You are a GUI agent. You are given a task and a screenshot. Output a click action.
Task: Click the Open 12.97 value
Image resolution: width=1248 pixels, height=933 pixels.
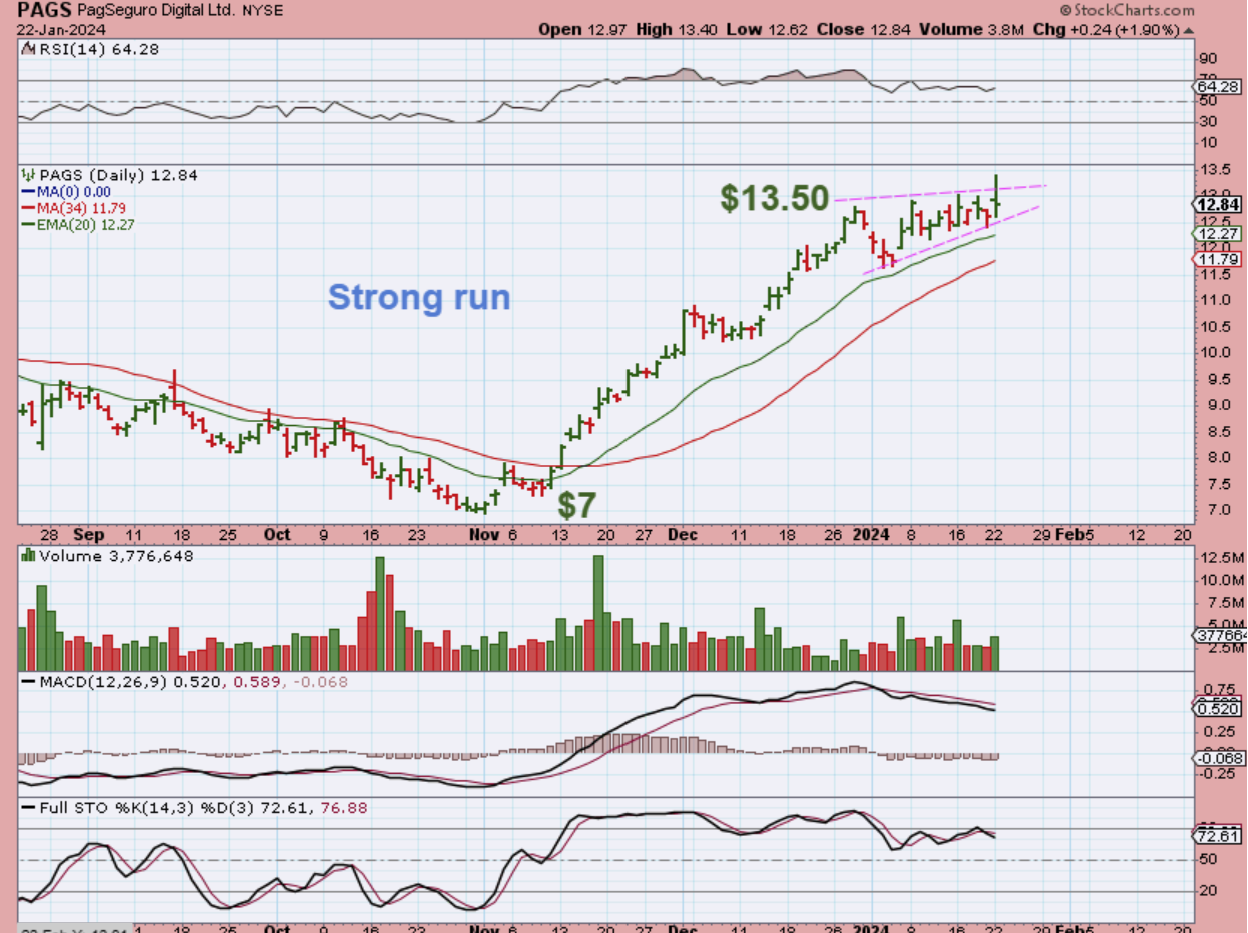(x=582, y=29)
